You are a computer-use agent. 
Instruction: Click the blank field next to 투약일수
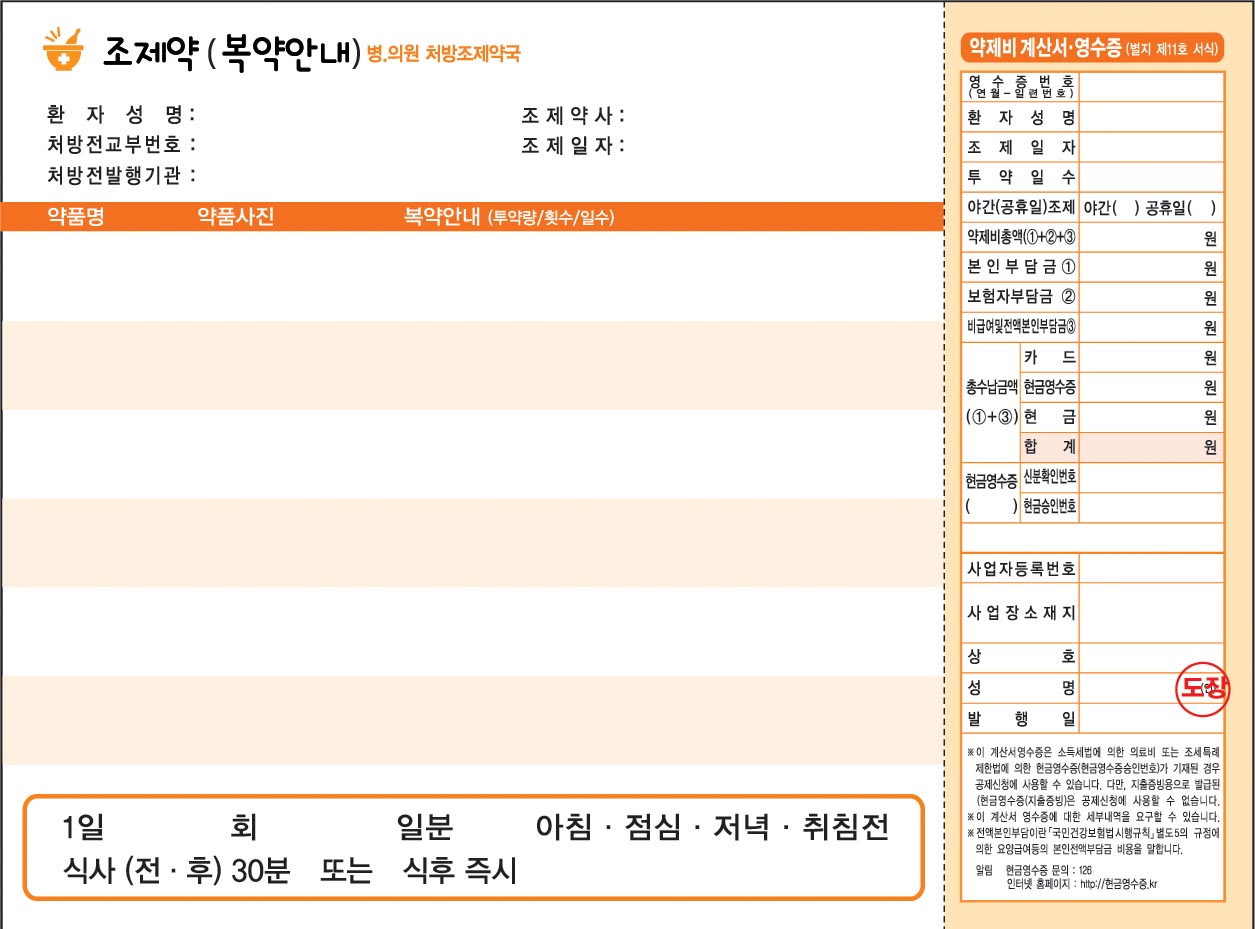pyautogui.click(x=1151, y=177)
